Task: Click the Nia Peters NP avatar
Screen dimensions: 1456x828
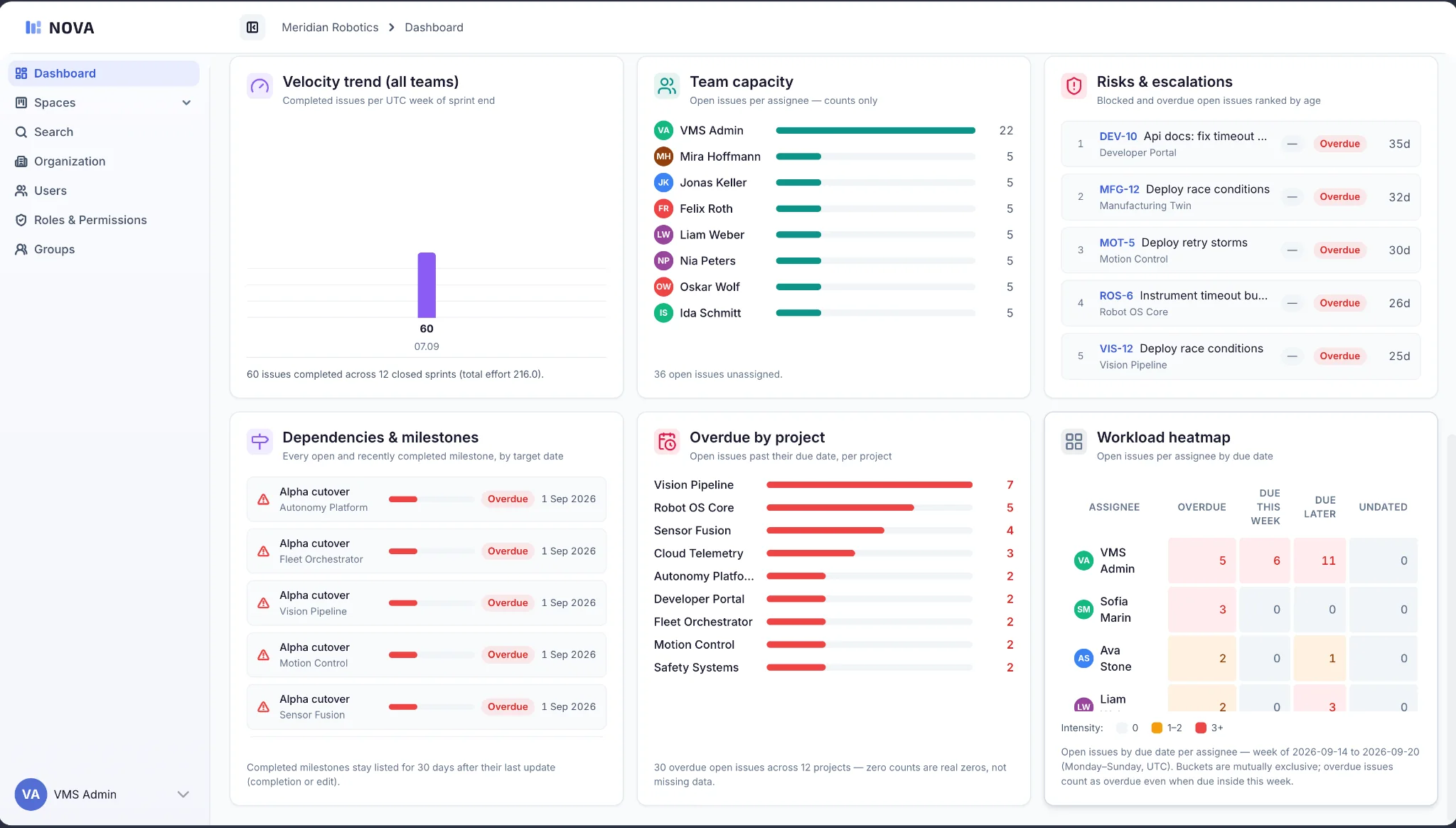Action: click(x=663, y=261)
